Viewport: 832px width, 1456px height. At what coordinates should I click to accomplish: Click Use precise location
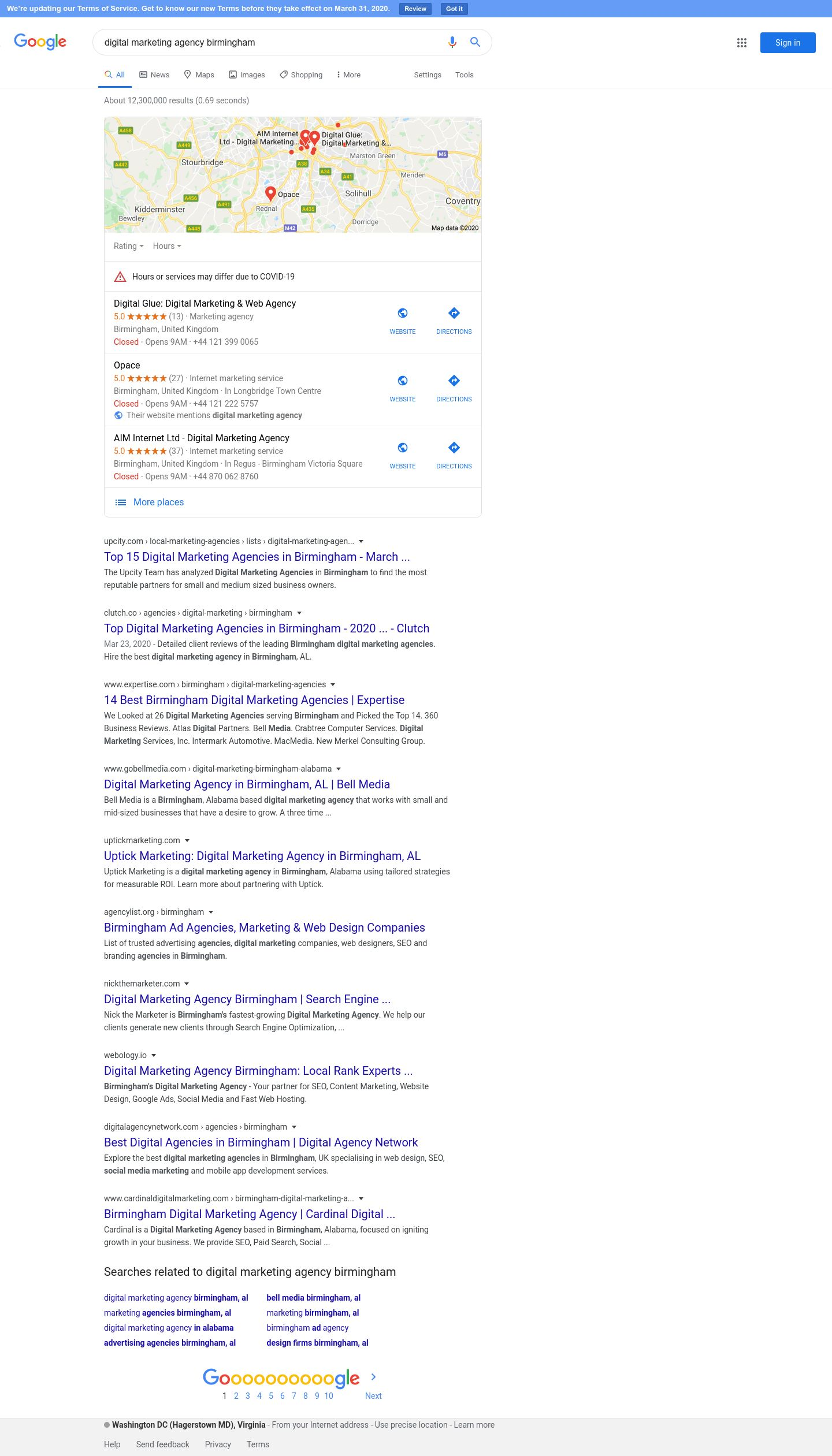pos(411,1425)
